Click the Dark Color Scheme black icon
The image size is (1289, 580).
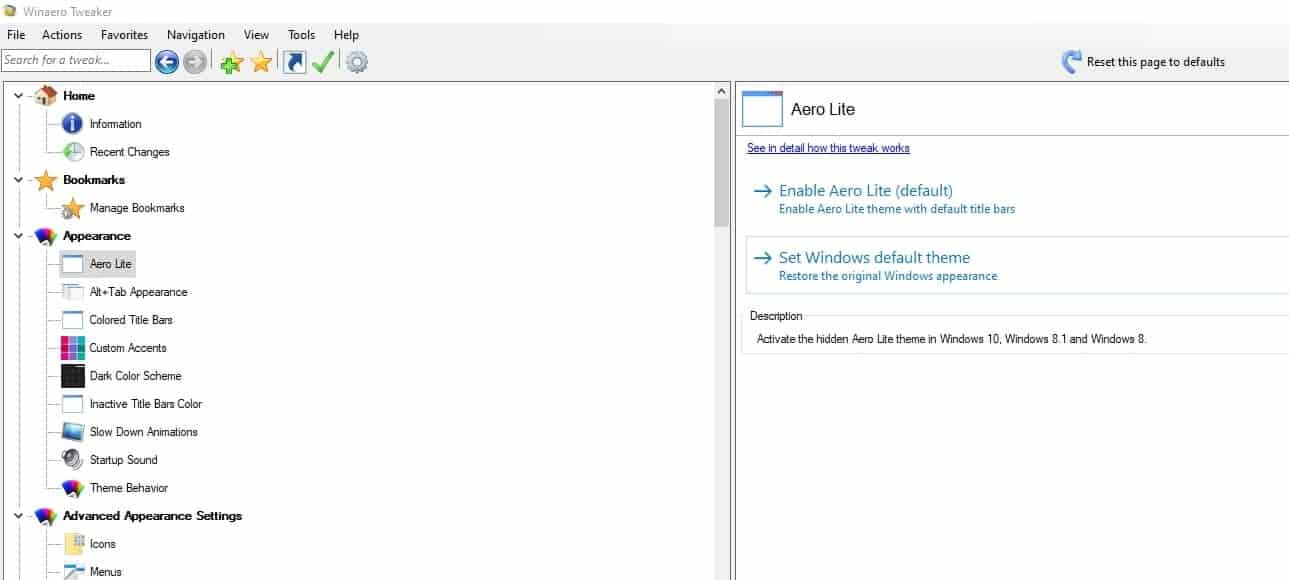(72, 376)
